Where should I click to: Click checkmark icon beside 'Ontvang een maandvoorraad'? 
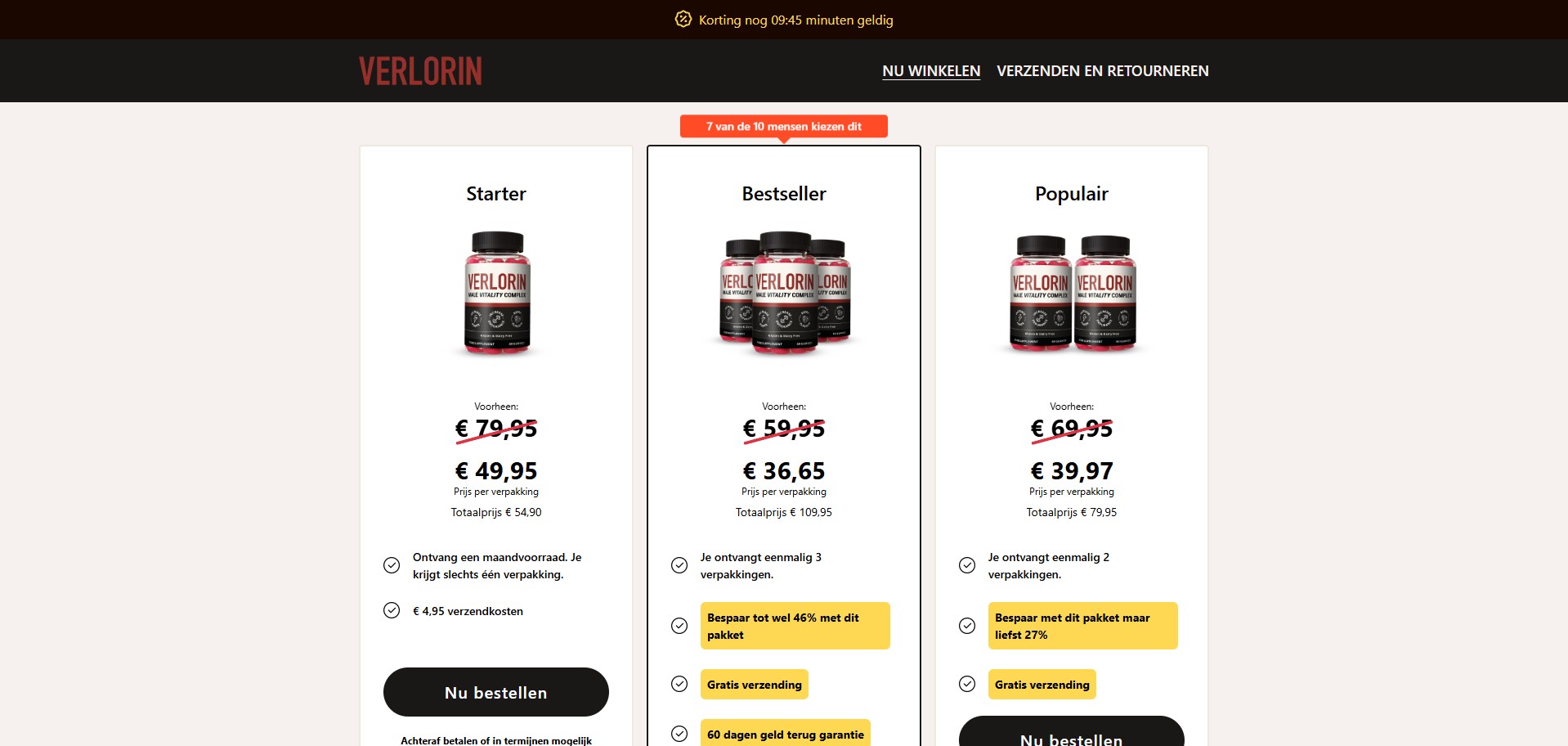(x=392, y=565)
